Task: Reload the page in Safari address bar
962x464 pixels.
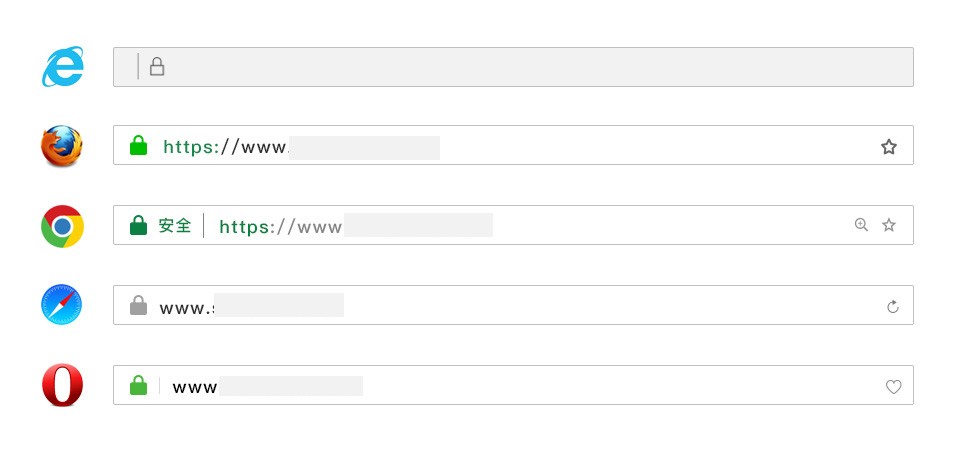Action: (894, 307)
